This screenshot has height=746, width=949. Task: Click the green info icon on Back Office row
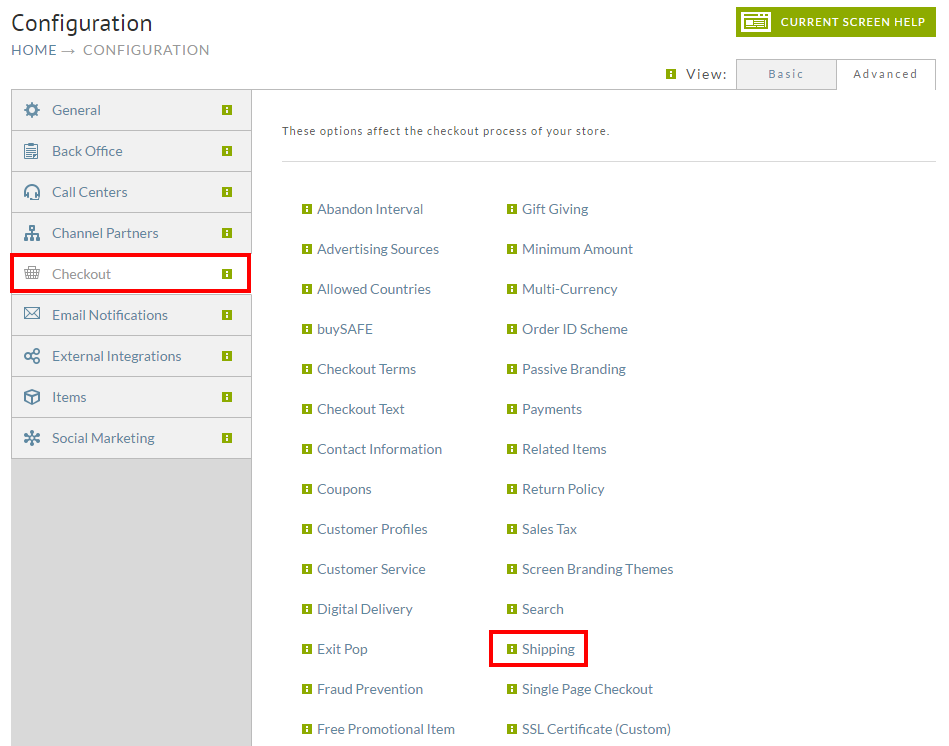(227, 151)
